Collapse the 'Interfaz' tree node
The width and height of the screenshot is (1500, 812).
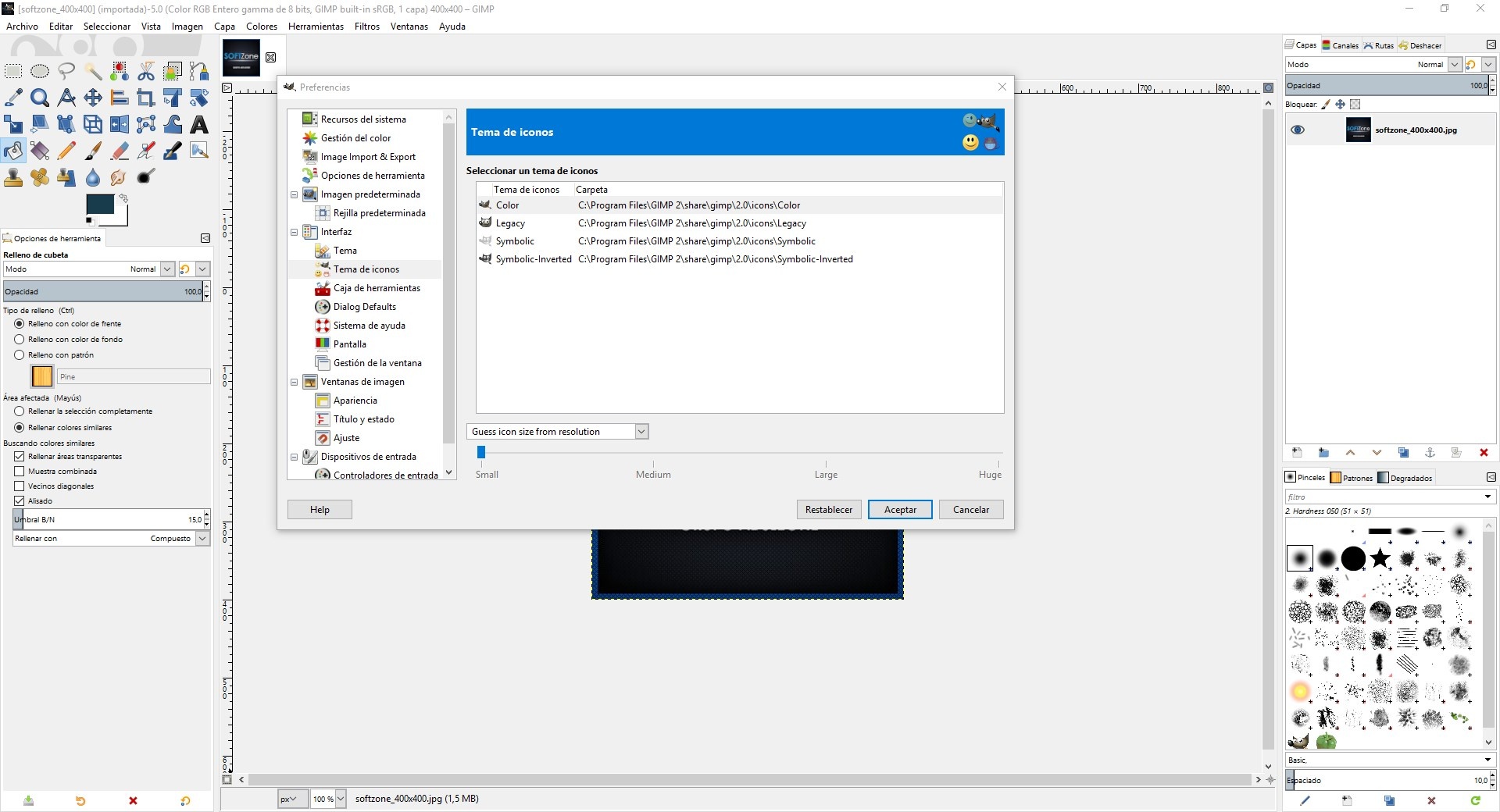(x=295, y=232)
